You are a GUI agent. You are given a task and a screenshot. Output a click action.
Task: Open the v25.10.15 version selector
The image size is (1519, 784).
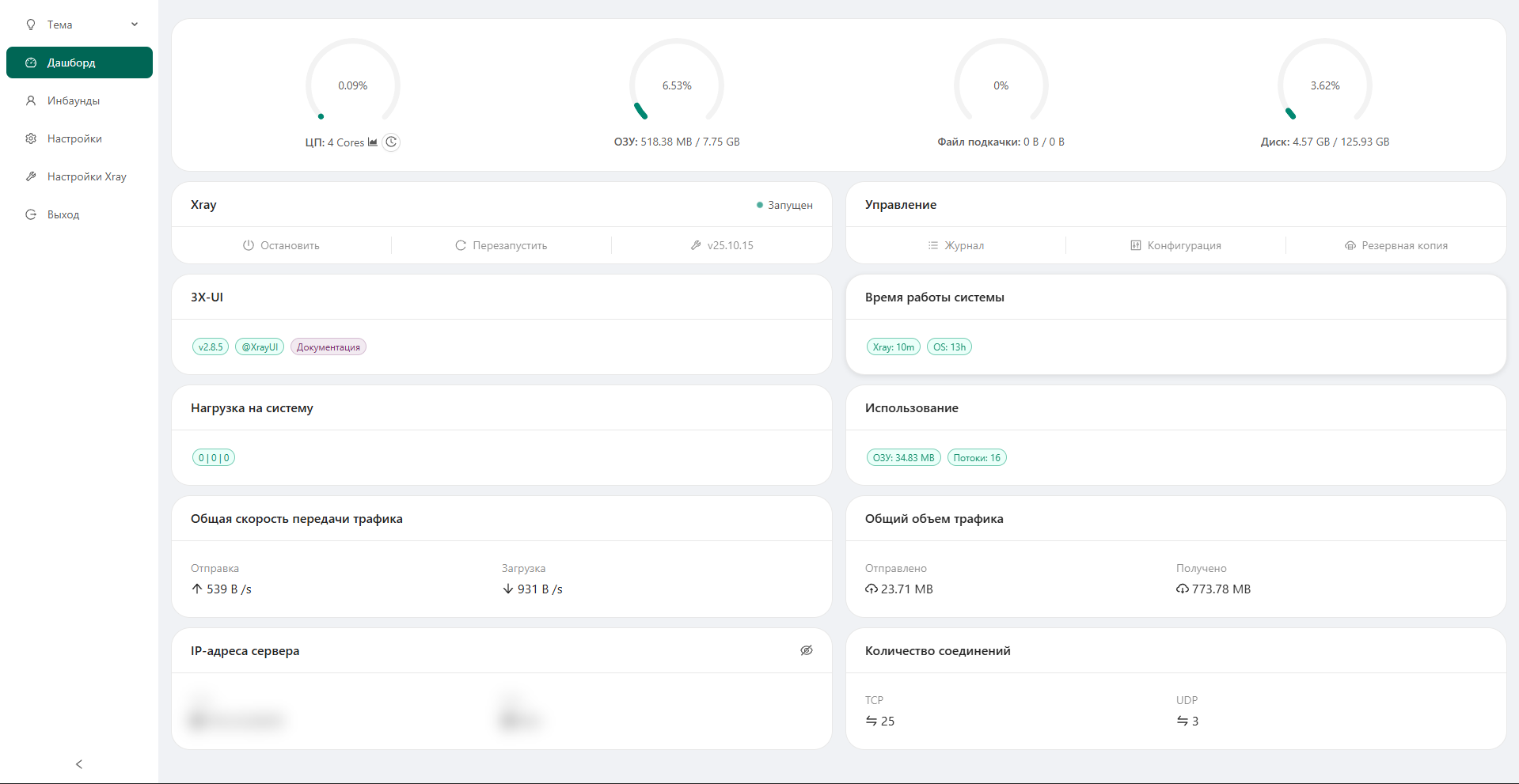coord(721,245)
